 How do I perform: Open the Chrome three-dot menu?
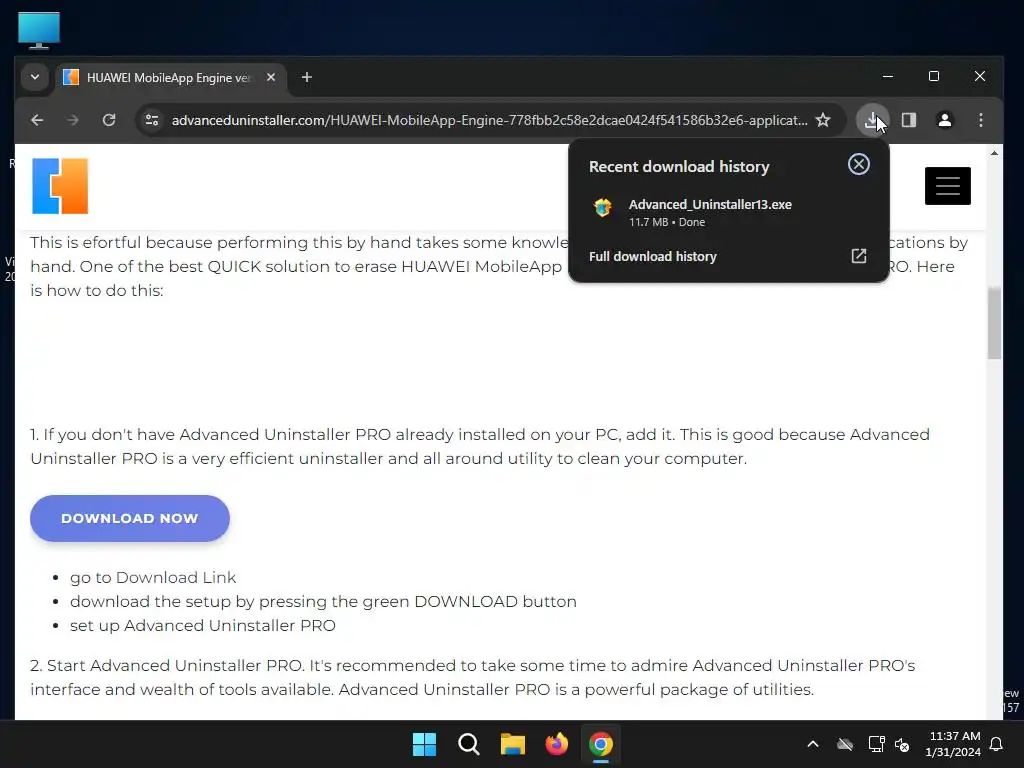pos(980,120)
